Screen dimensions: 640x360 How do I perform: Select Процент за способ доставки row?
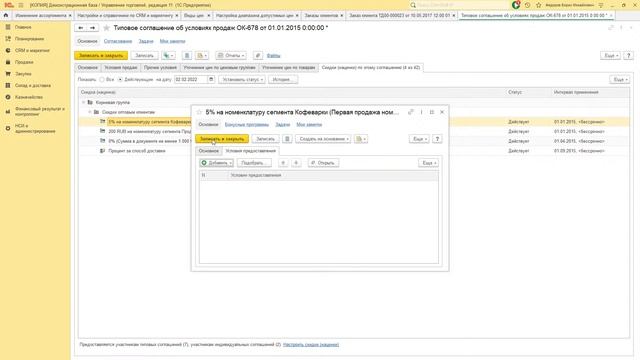[x=353, y=151]
